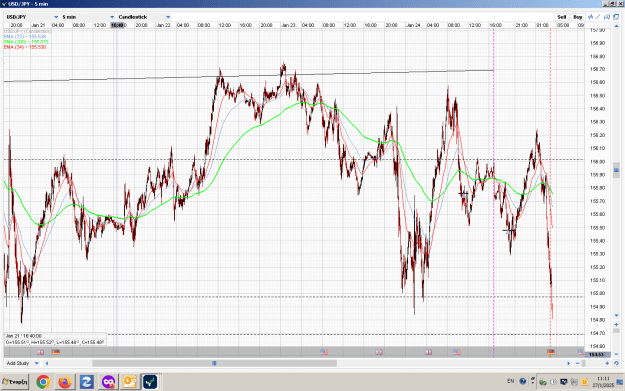The image size is (625, 391).
Task: Click the horizontal zoom slider handle
Action: pos(584,363)
